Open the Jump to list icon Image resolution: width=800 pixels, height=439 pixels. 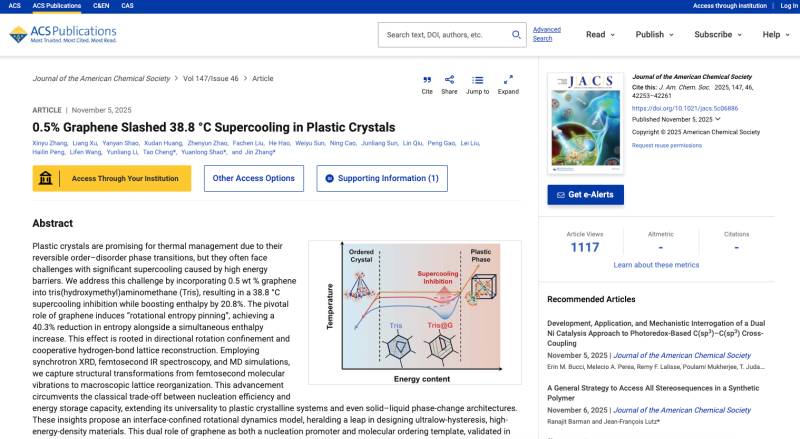tap(477, 79)
